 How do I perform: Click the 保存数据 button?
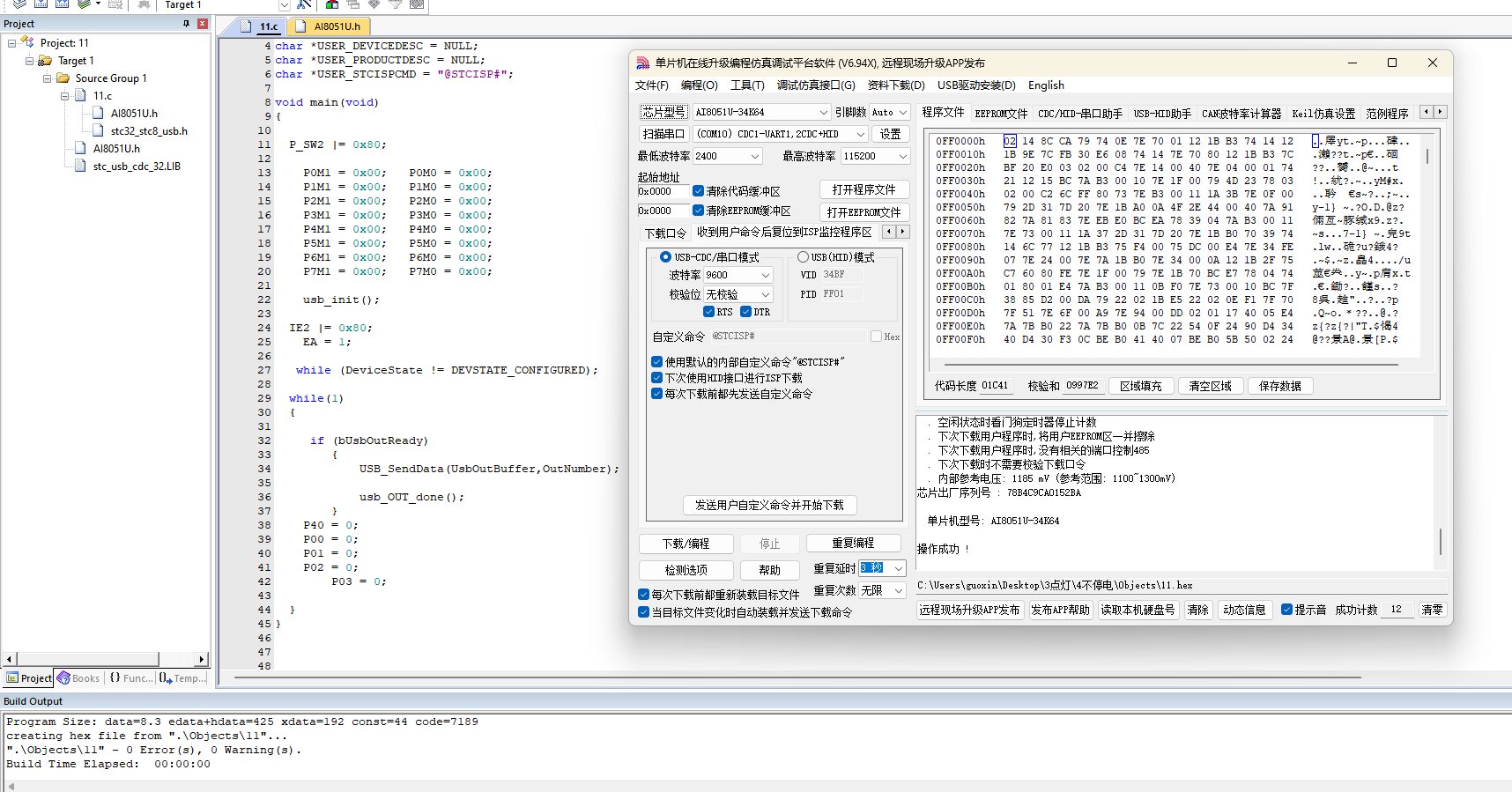1279,386
